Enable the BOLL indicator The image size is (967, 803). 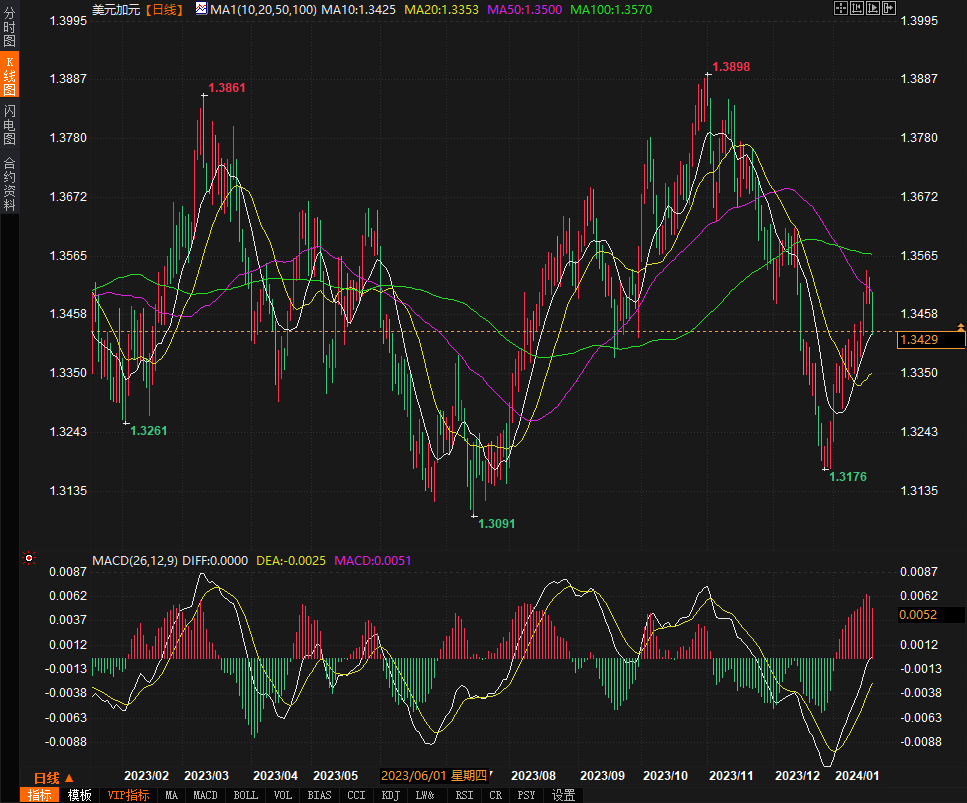tap(245, 795)
